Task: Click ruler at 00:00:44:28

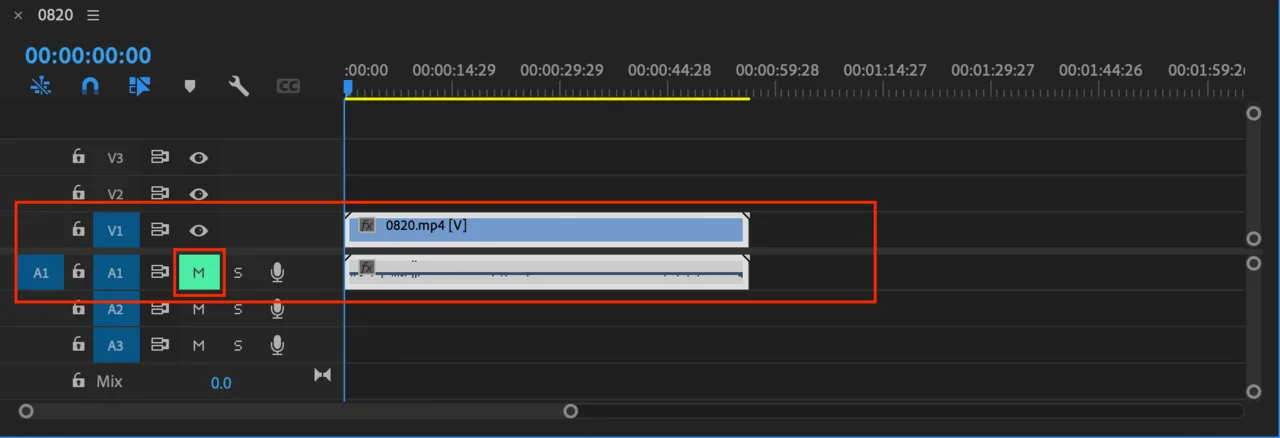Action: [669, 70]
